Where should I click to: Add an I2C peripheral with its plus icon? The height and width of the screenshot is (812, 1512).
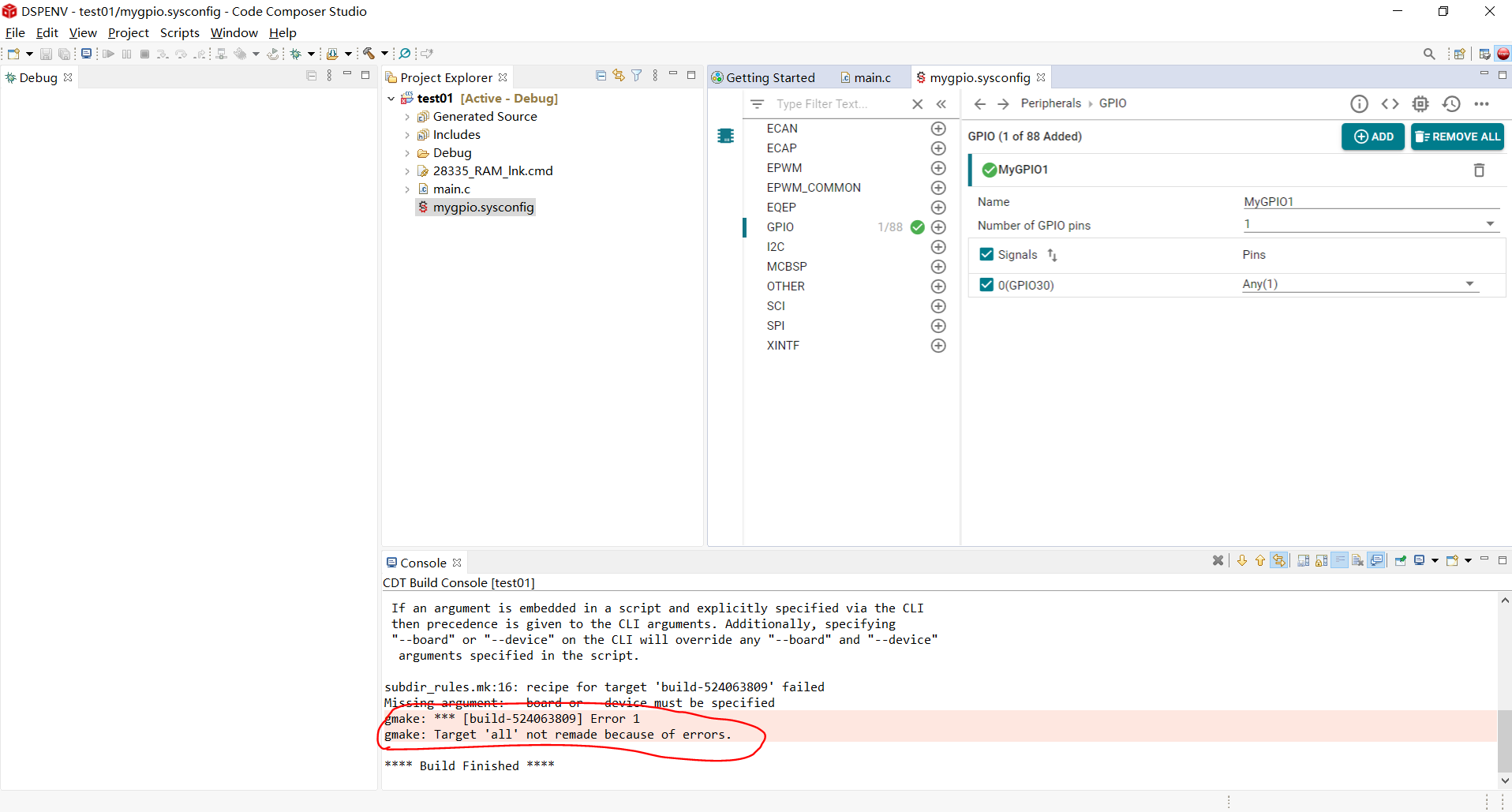[x=938, y=246]
